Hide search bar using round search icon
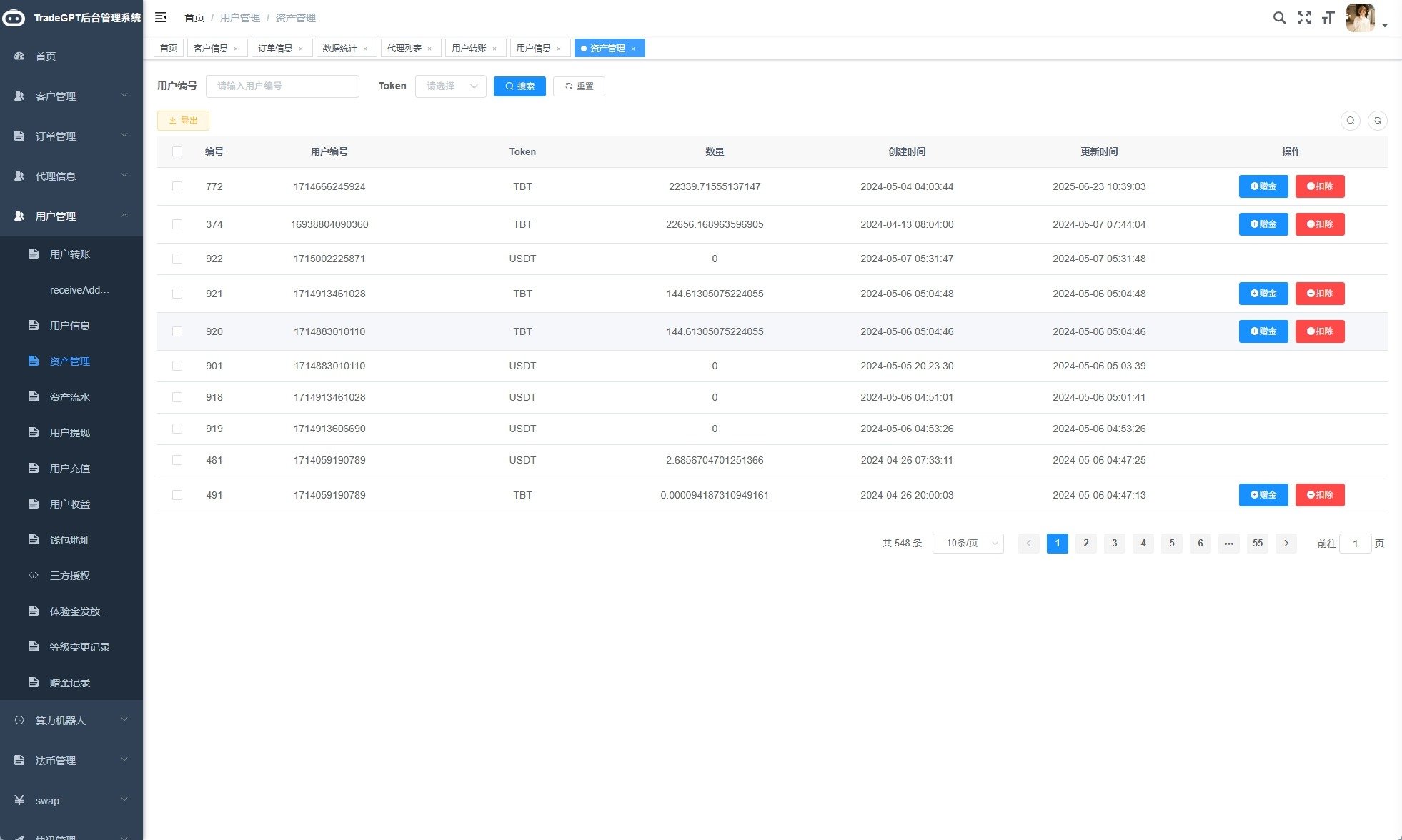 [x=1350, y=121]
